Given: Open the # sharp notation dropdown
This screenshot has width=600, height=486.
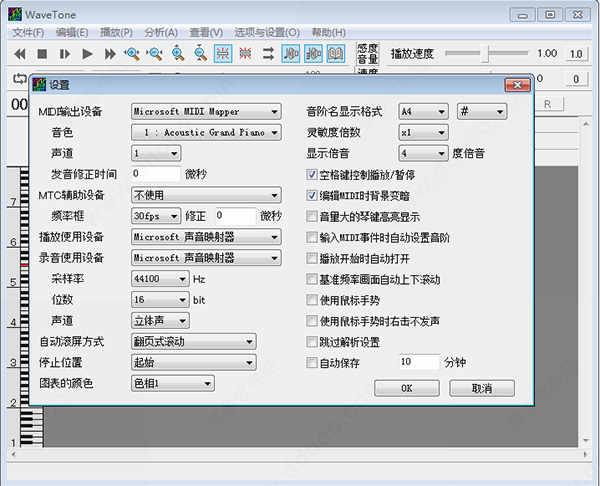Looking at the screenshot, I should pos(482,111).
